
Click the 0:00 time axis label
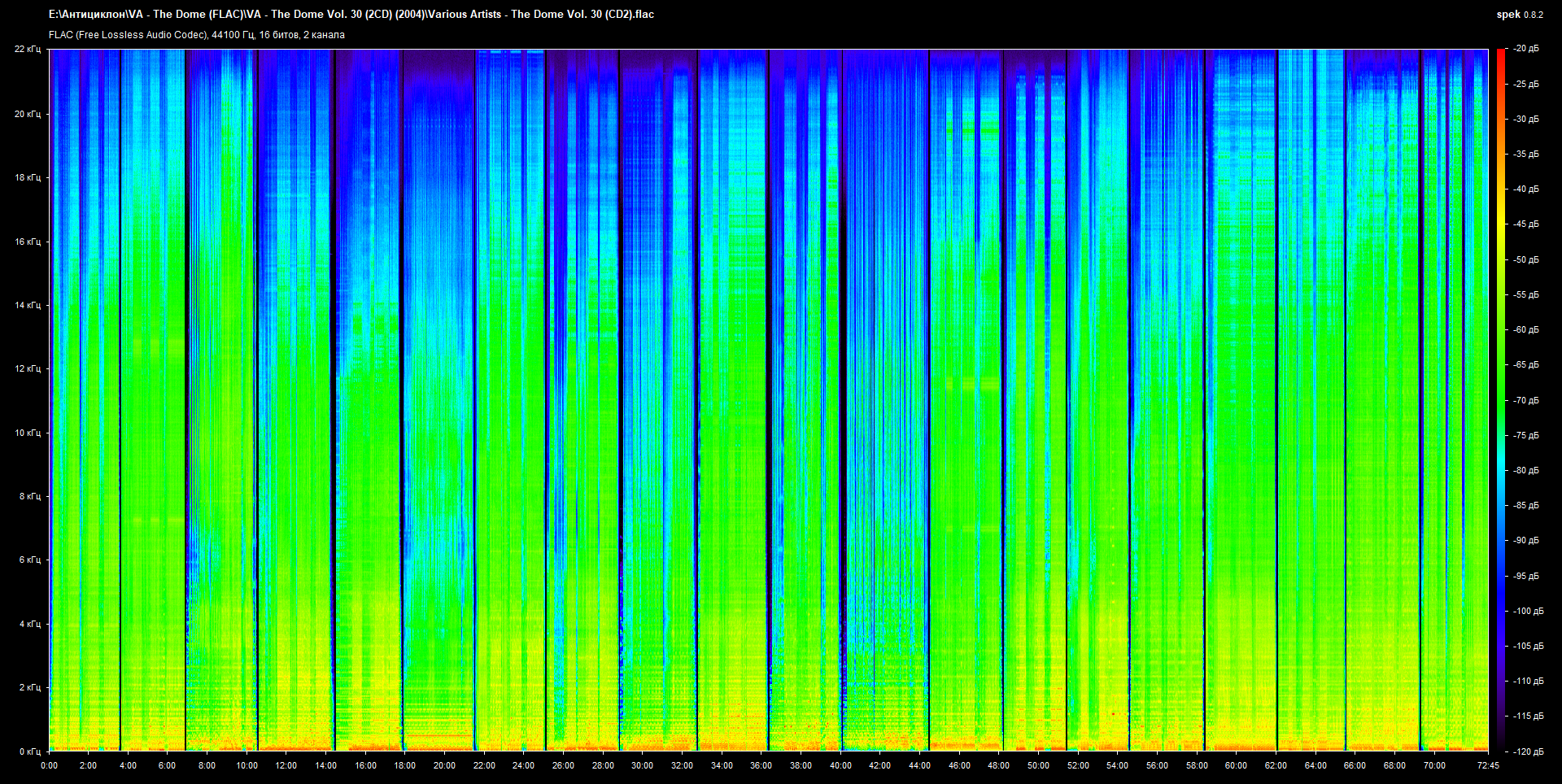pos(49,765)
